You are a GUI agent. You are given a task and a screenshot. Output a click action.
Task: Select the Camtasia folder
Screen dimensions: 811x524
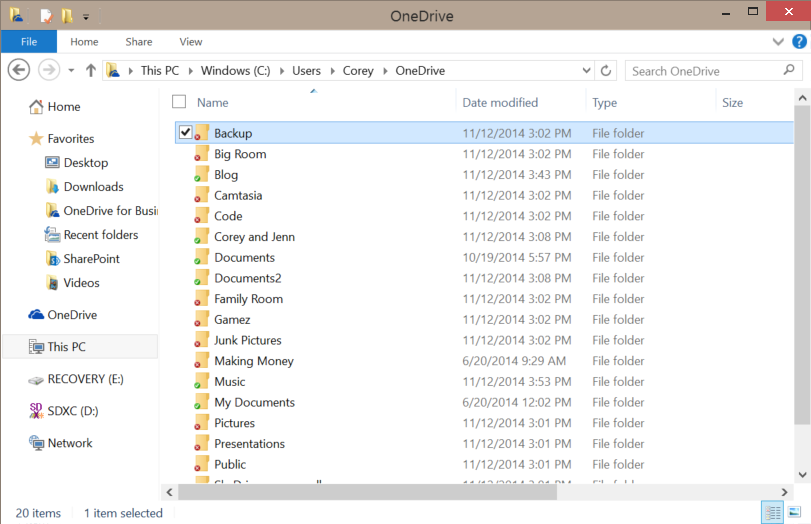[x=238, y=195]
